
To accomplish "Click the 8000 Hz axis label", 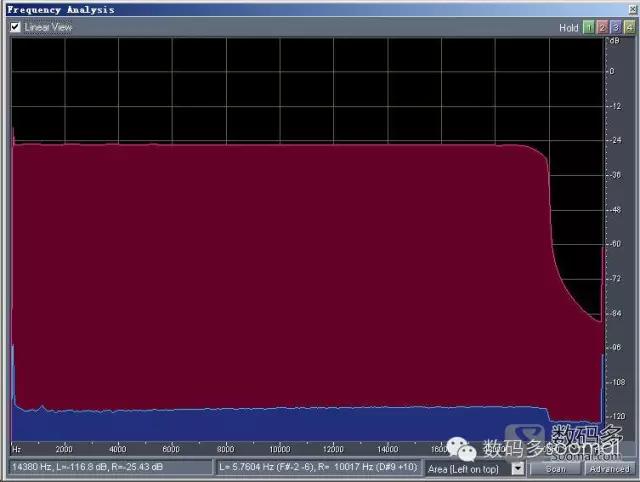I will (225, 449).
